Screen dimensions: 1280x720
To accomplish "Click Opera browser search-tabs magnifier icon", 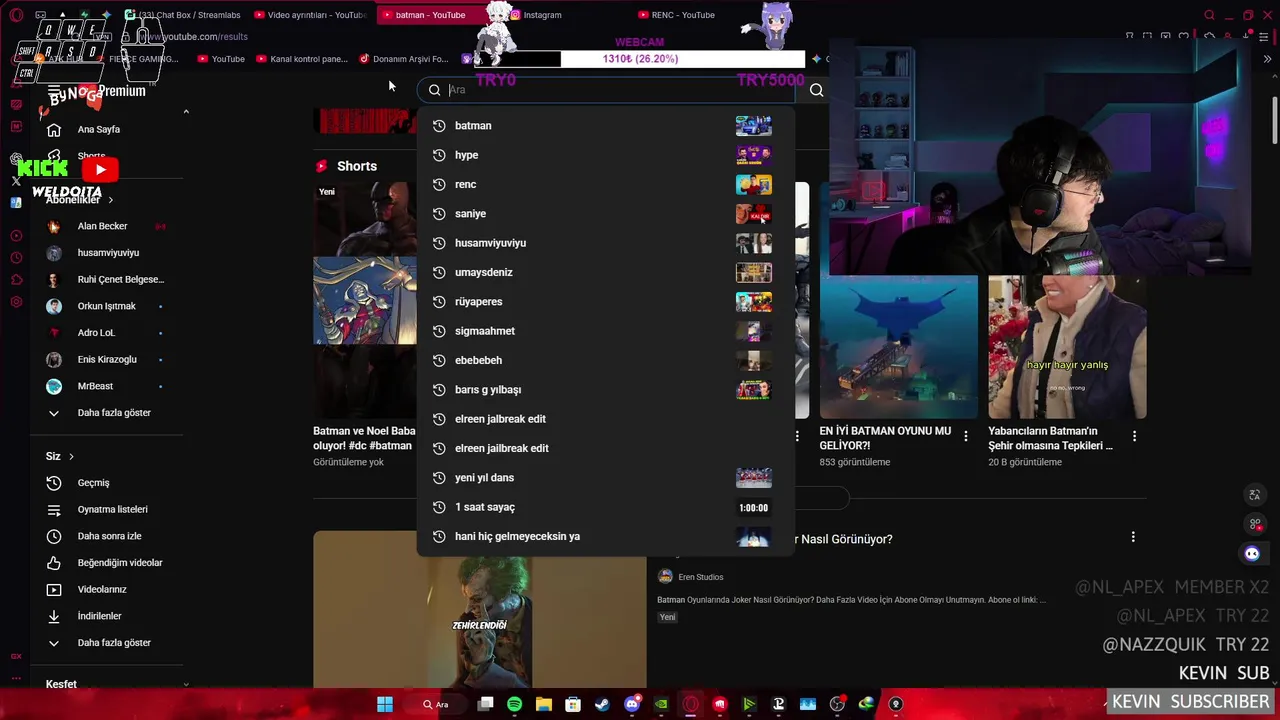I will (x=1209, y=15).
